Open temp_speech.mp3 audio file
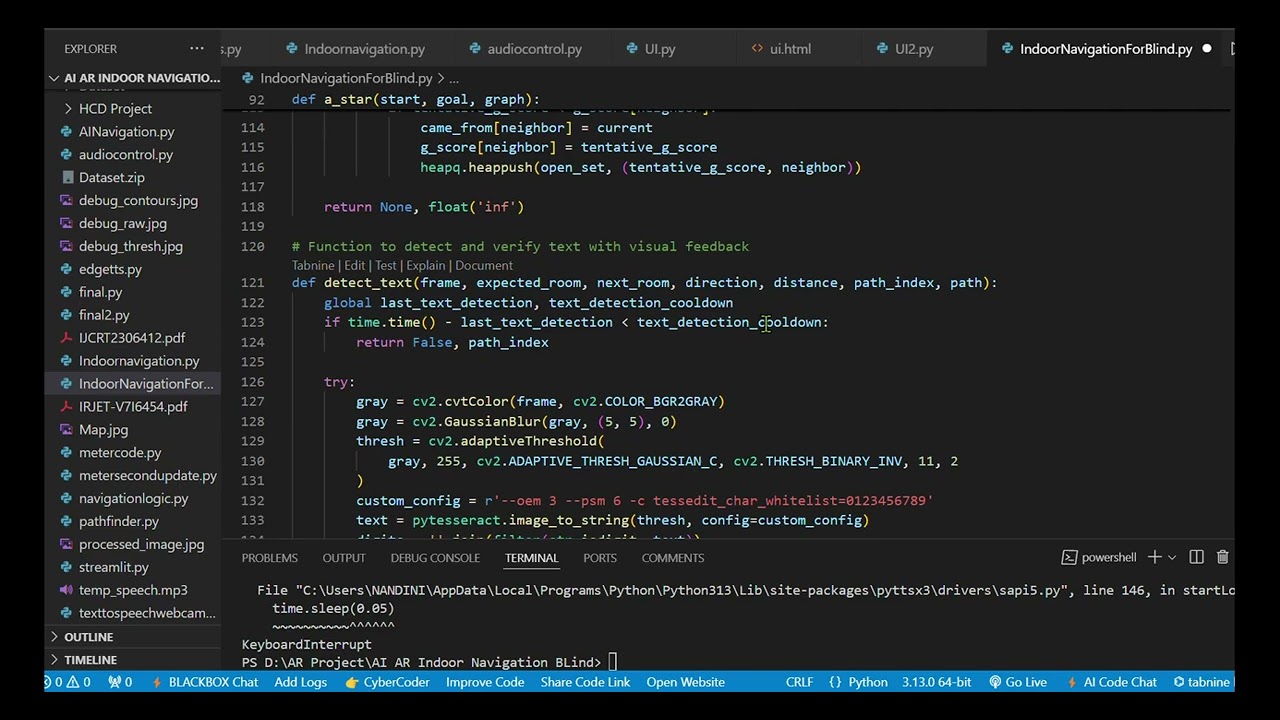Viewport: 1280px width, 720px height. [133, 591]
